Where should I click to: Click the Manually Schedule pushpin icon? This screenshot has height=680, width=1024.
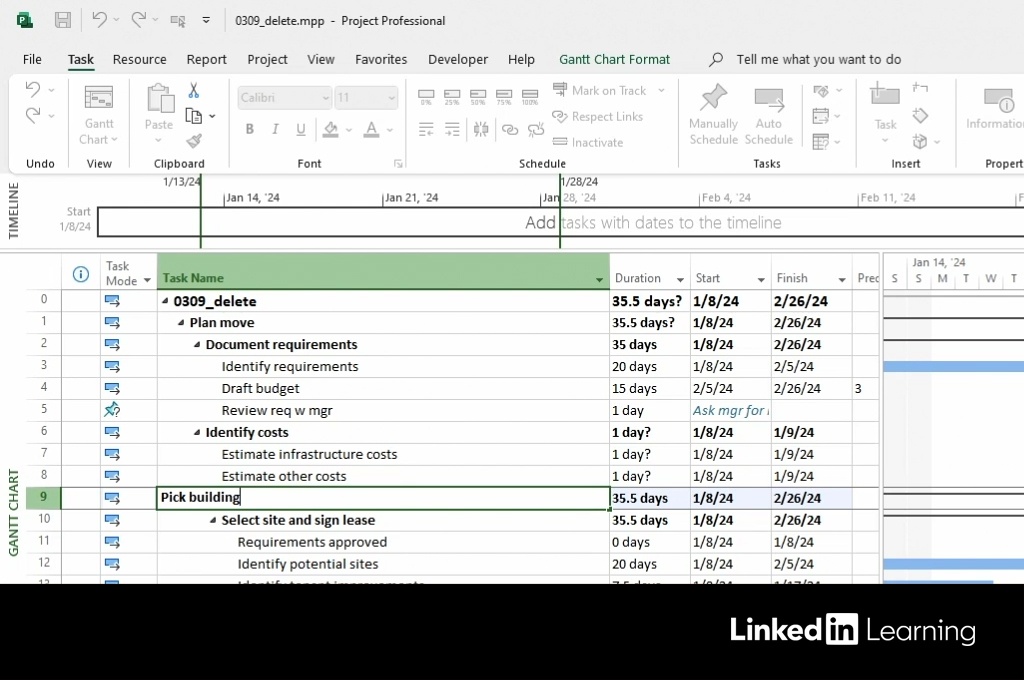[713, 98]
